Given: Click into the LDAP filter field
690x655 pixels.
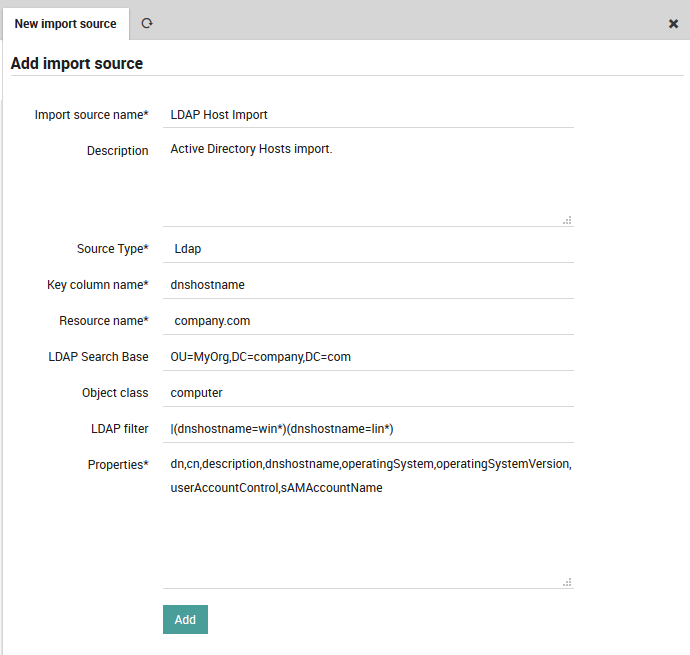Looking at the screenshot, I should (368, 429).
